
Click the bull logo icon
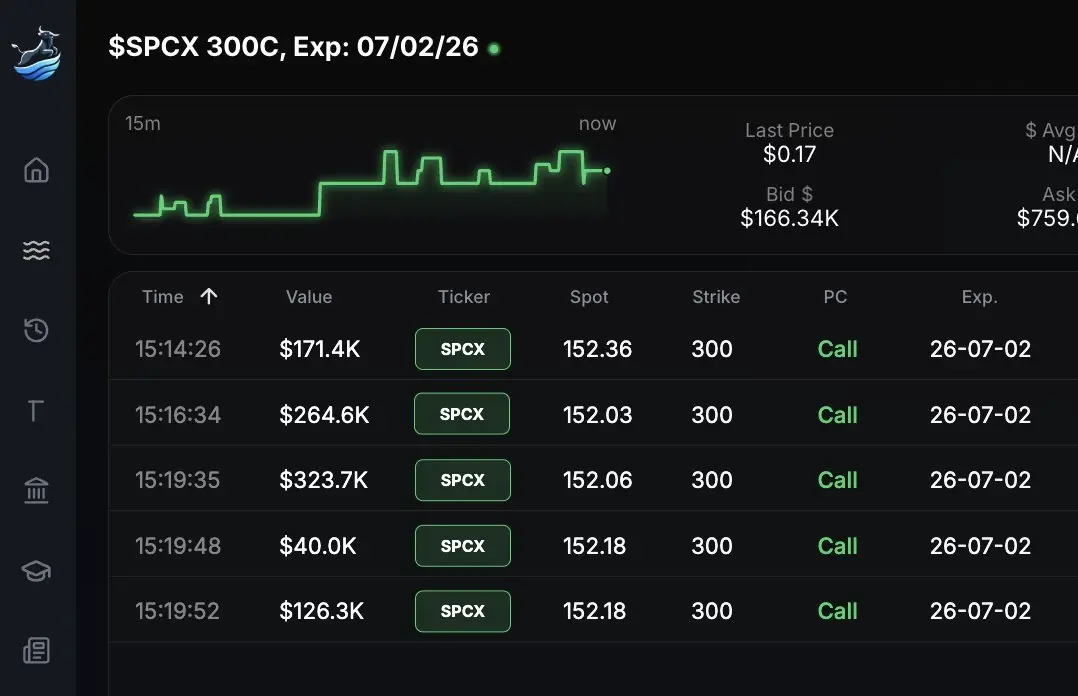pyautogui.click(x=36, y=54)
